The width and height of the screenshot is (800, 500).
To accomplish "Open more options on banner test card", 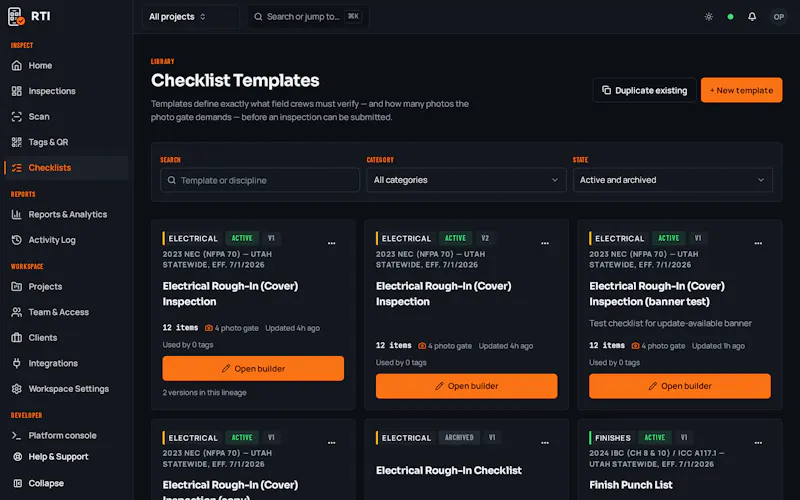I will point(758,243).
